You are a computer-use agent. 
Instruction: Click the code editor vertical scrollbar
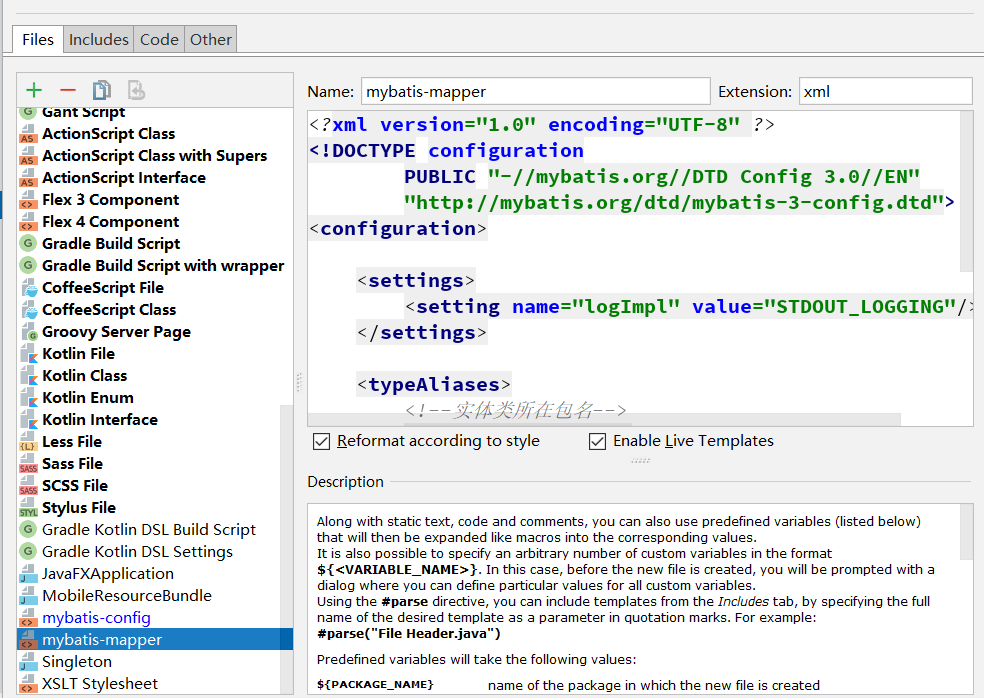(966, 191)
